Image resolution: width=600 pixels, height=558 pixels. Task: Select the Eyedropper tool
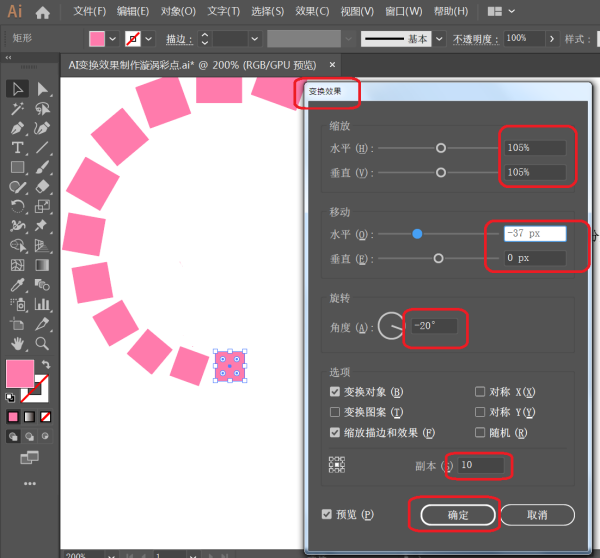[17, 285]
